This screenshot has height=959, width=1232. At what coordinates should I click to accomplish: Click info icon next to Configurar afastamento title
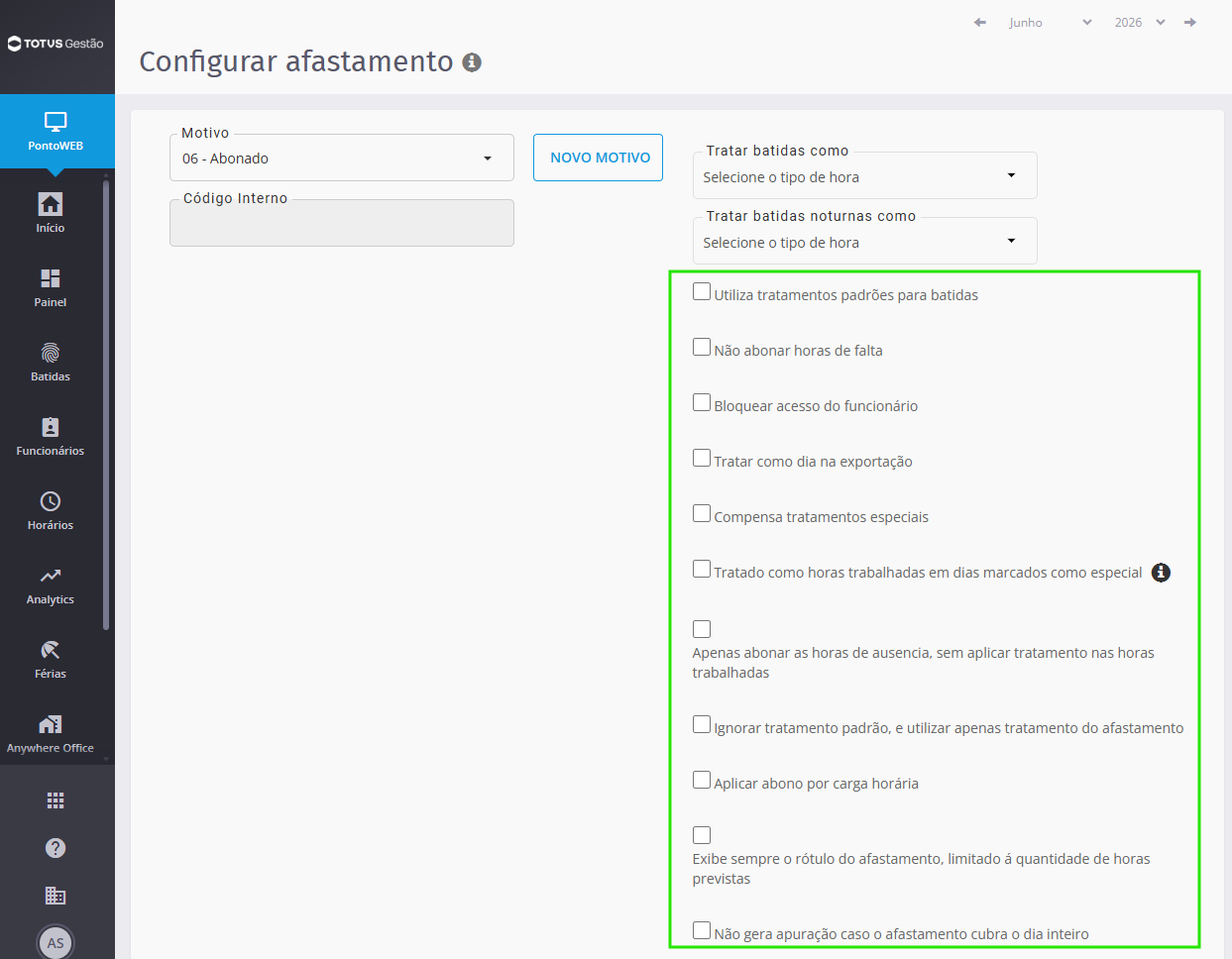coord(472,62)
